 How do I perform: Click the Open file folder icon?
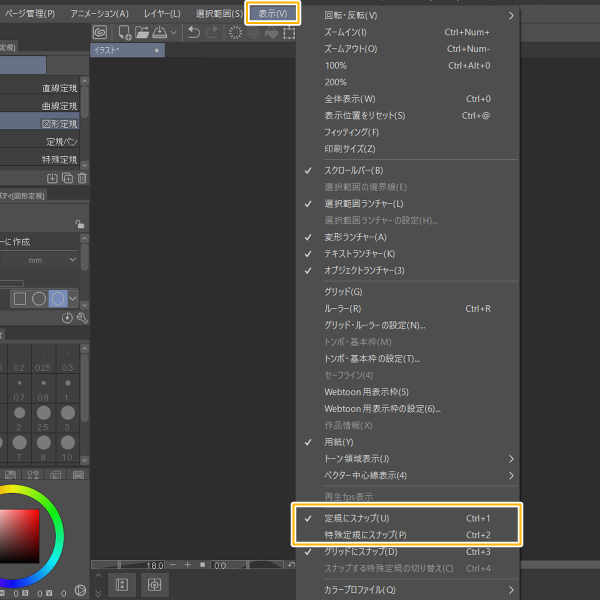[142, 33]
